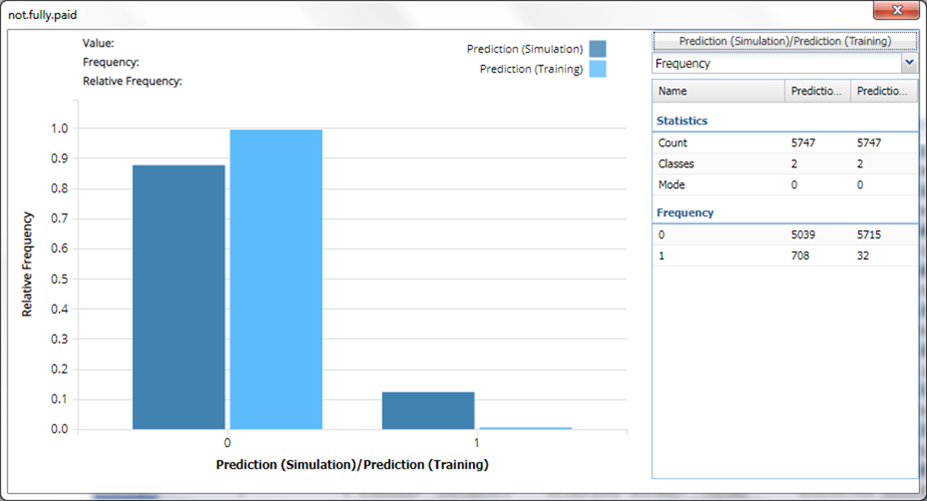The height and width of the screenshot is (501, 927).
Task: Click the Simulation bar for class 1
Action: pos(428,410)
